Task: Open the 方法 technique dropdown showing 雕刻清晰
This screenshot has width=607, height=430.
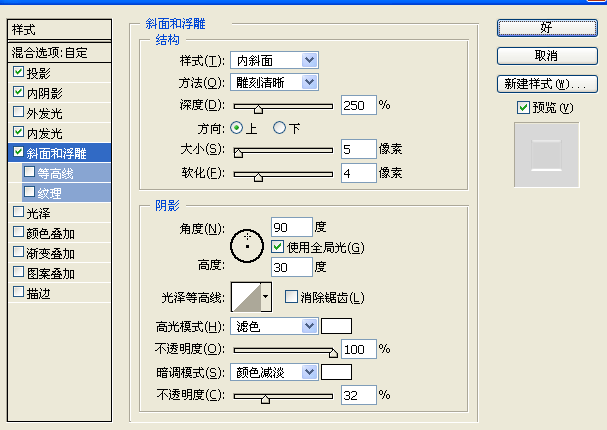Action: pos(274,82)
